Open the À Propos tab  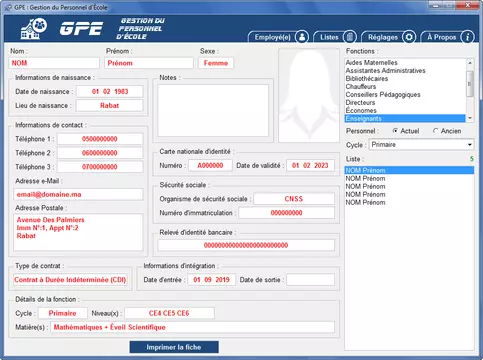[x=447, y=37]
